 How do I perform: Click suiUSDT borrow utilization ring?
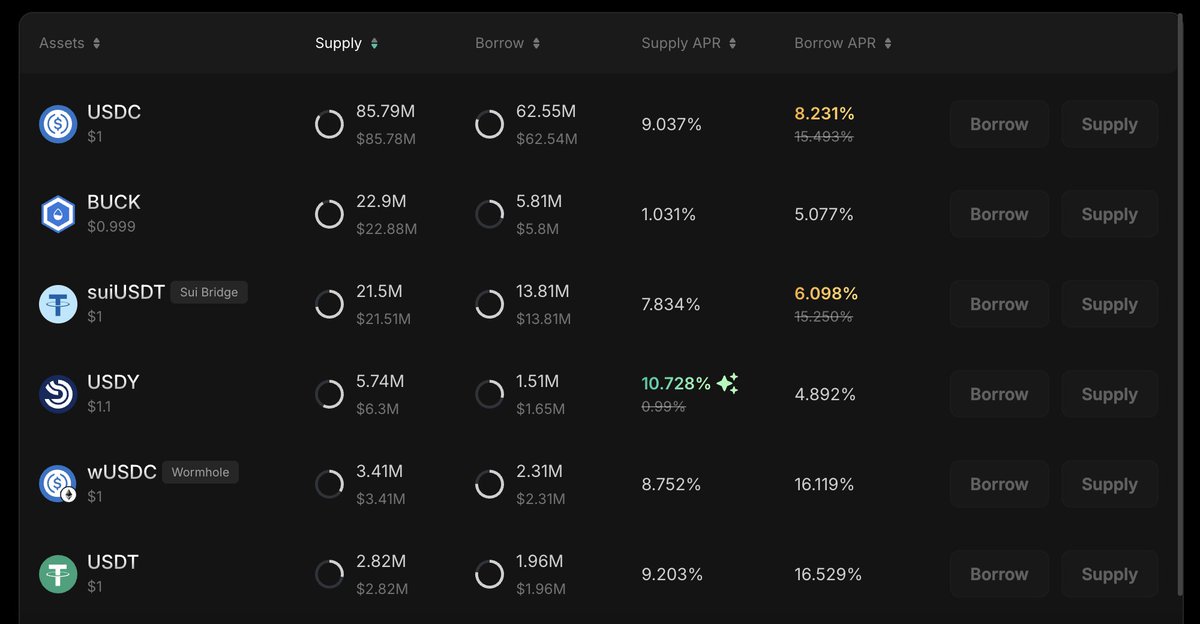click(x=489, y=304)
